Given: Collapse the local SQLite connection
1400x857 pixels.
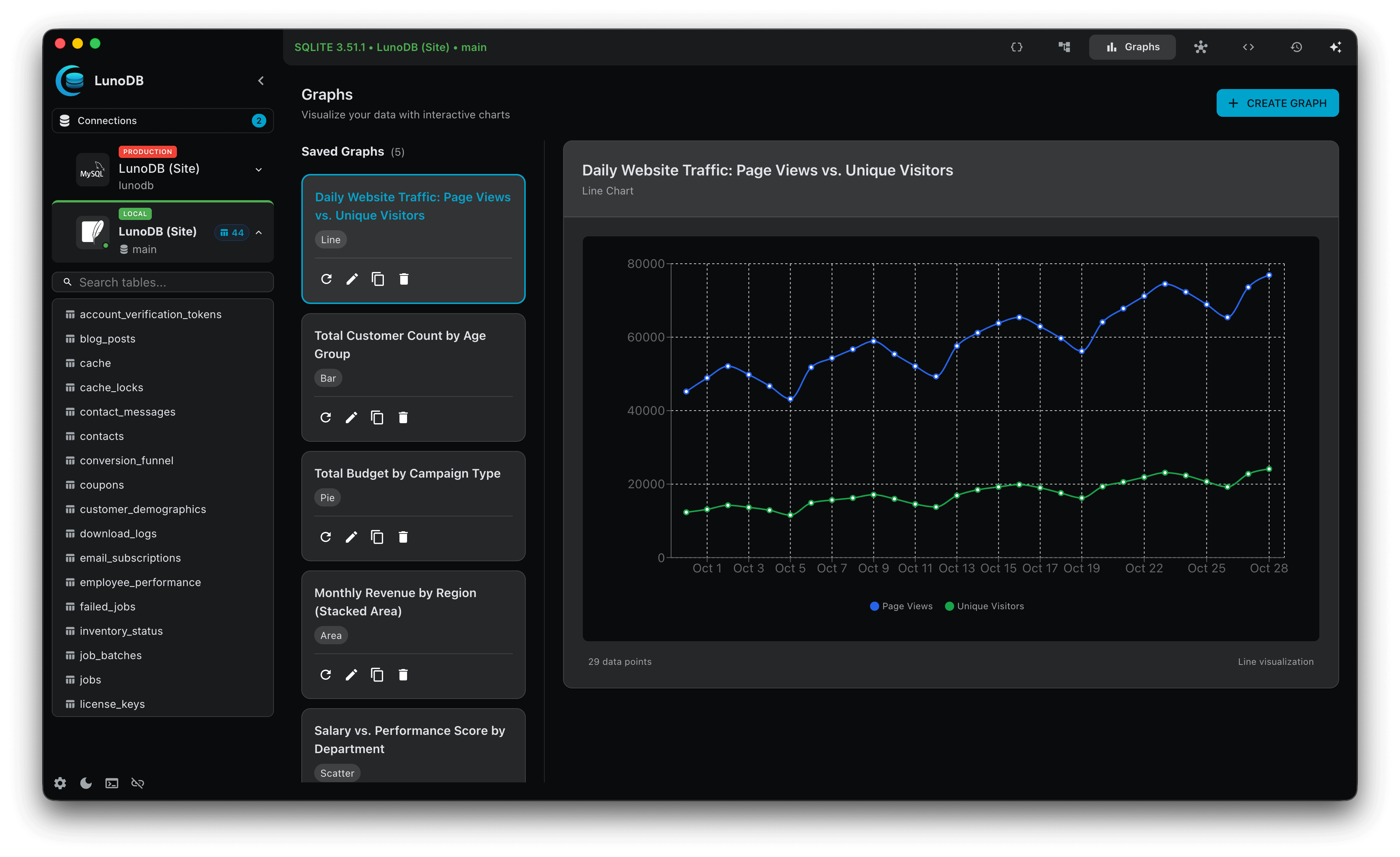Looking at the screenshot, I should pos(259,233).
